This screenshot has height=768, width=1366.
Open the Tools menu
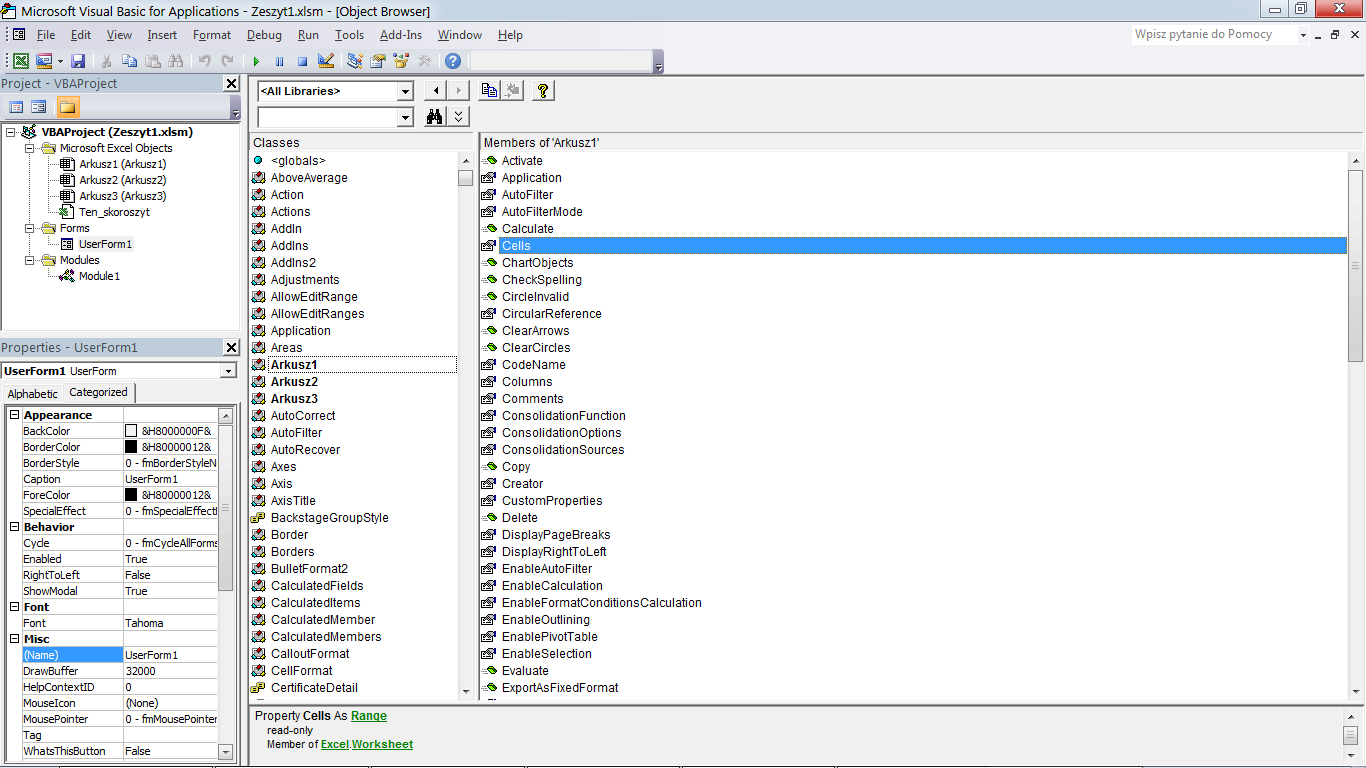click(x=350, y=35)
